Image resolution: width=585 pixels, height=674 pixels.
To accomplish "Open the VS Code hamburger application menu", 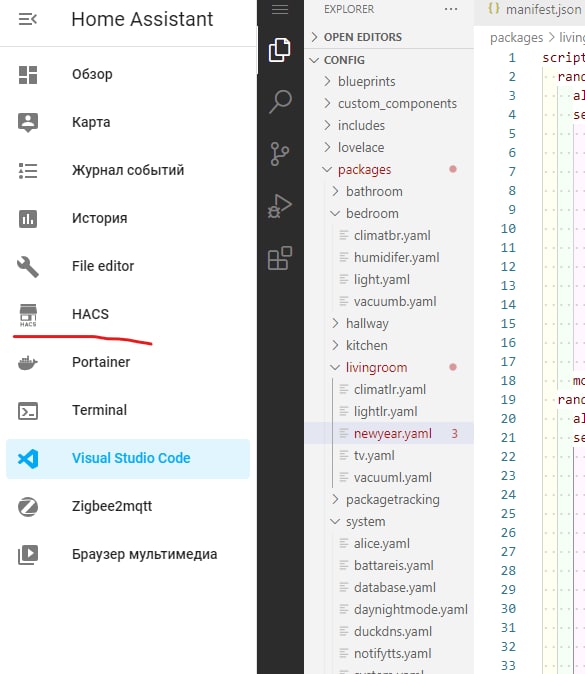I will [280, 9].
